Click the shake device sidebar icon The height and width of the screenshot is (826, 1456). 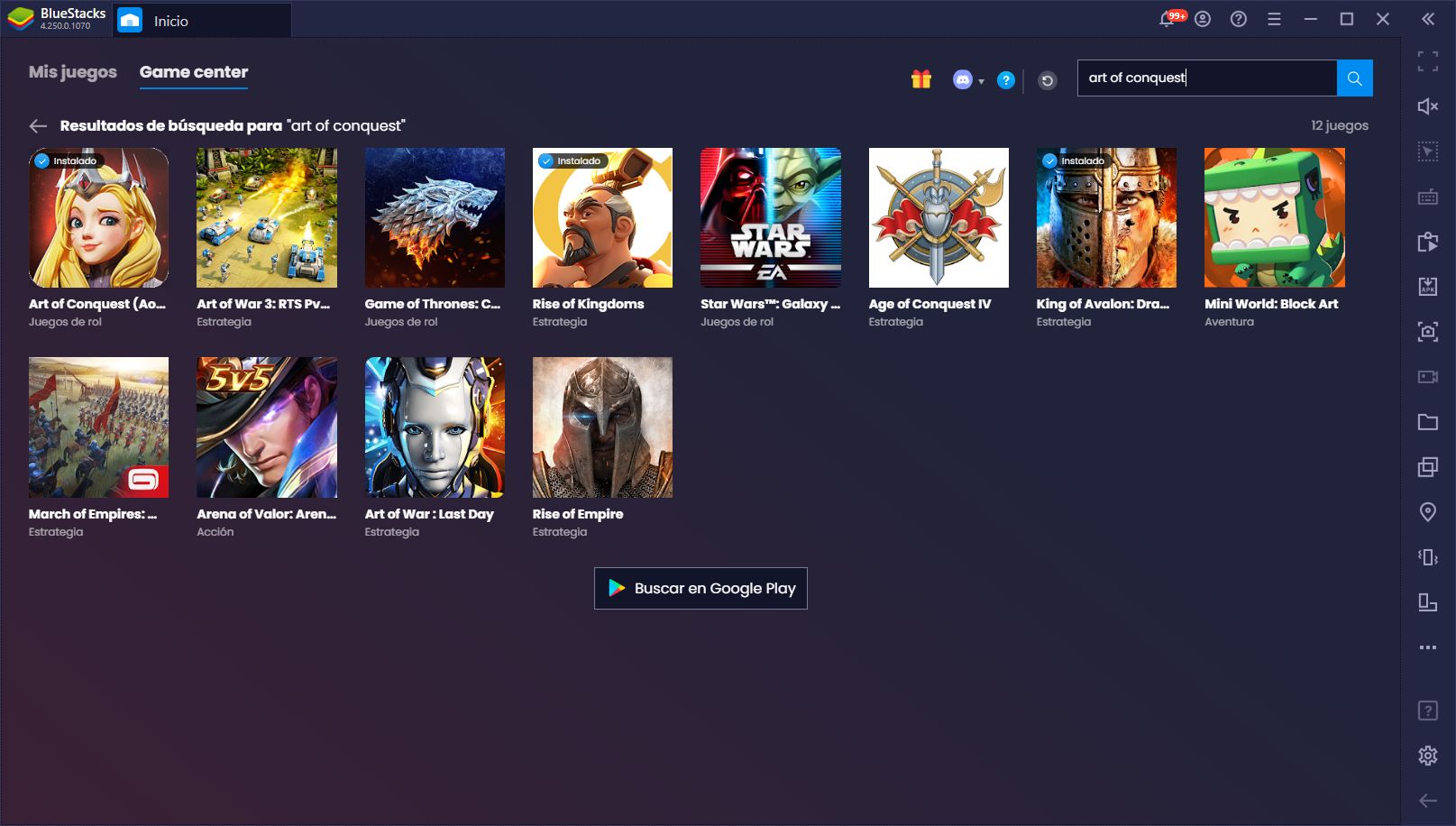click(1428, 557)
